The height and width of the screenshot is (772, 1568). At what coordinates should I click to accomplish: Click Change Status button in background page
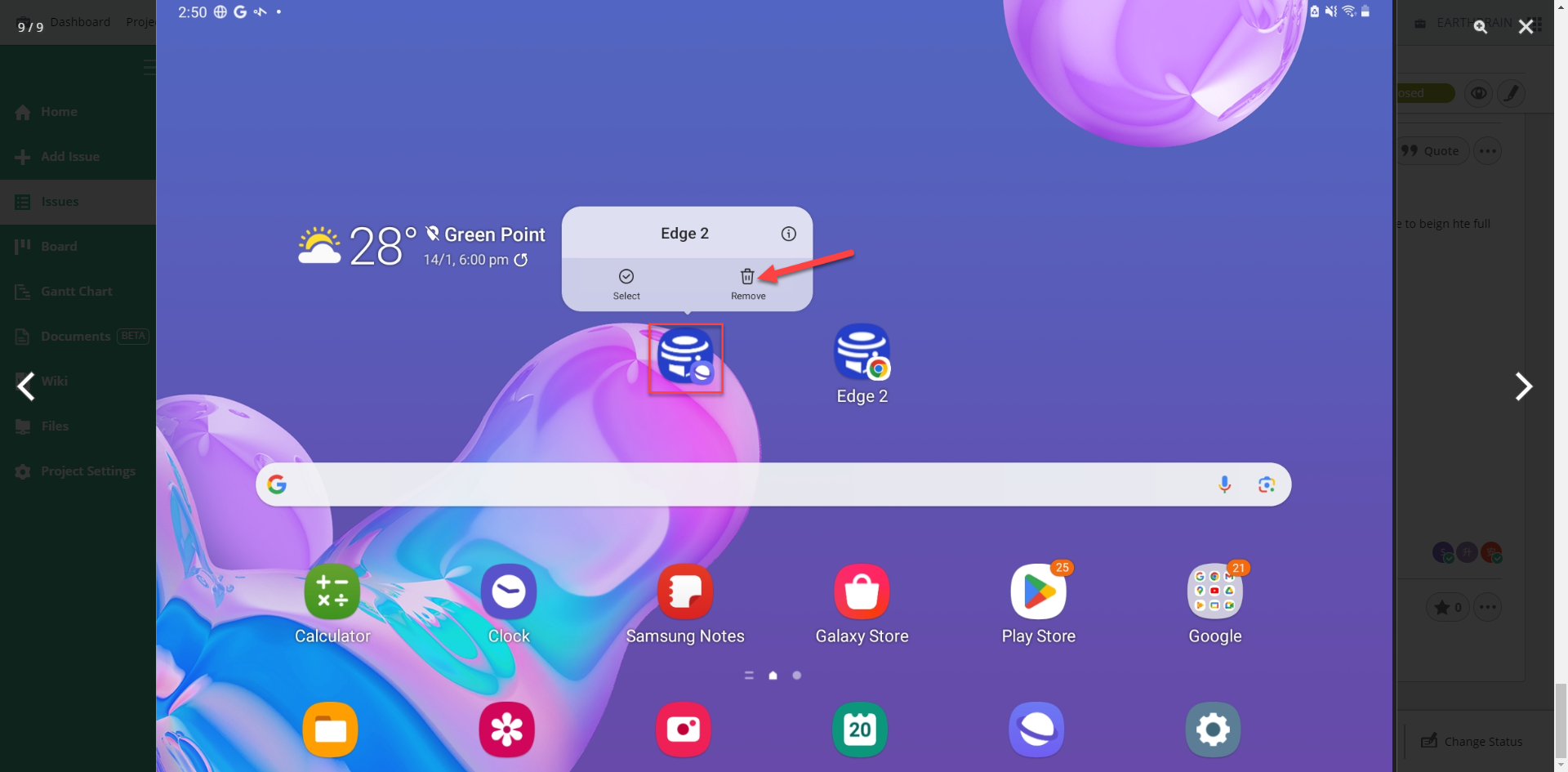(x=1472, y=742)
